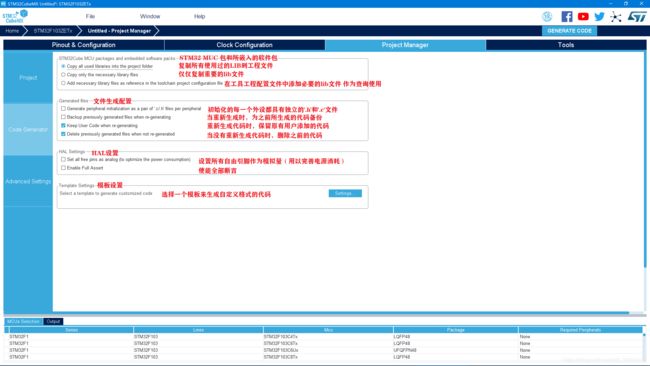Sort table by Package column header

tap(456, 330)
